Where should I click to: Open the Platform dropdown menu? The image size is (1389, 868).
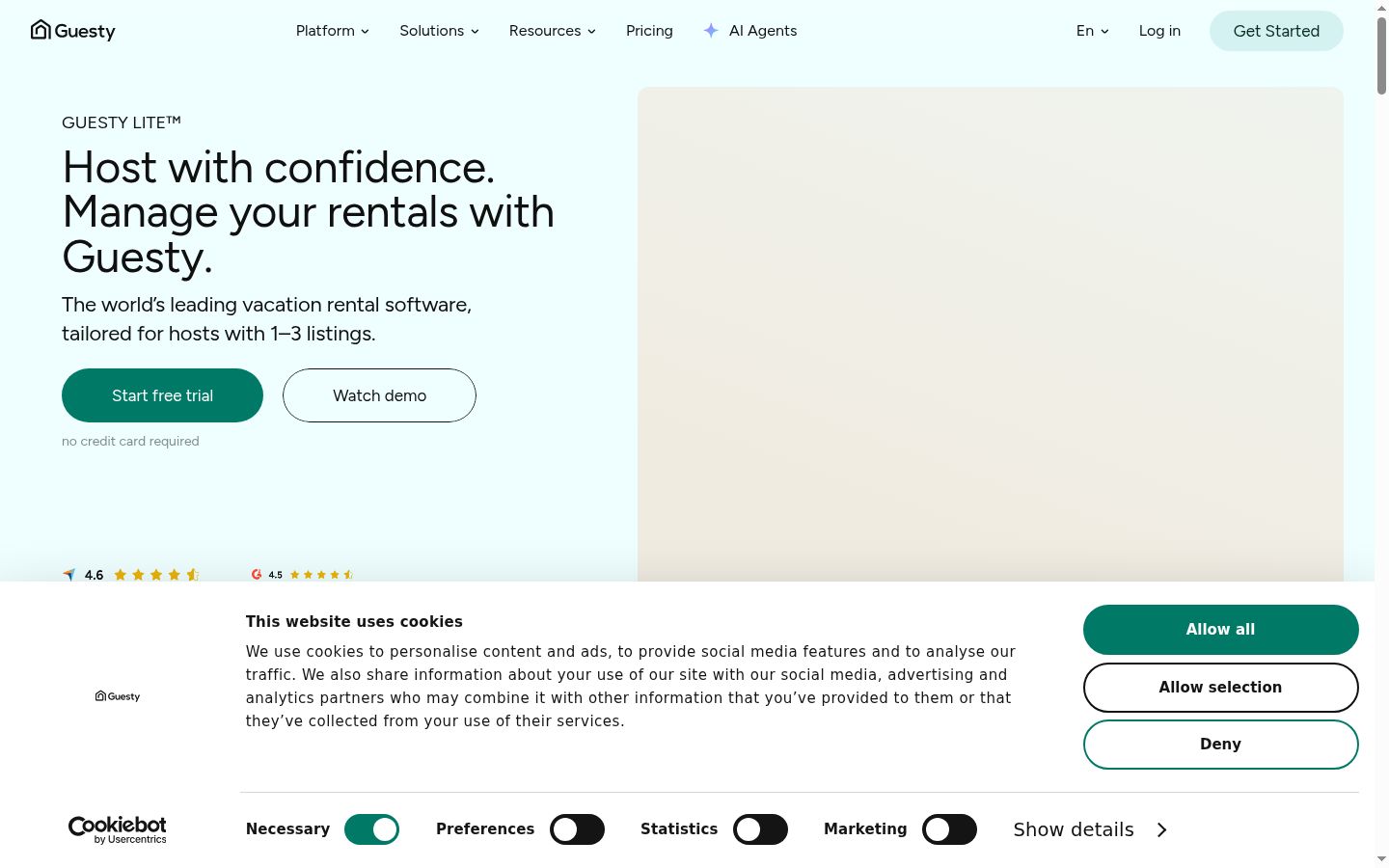333,31
